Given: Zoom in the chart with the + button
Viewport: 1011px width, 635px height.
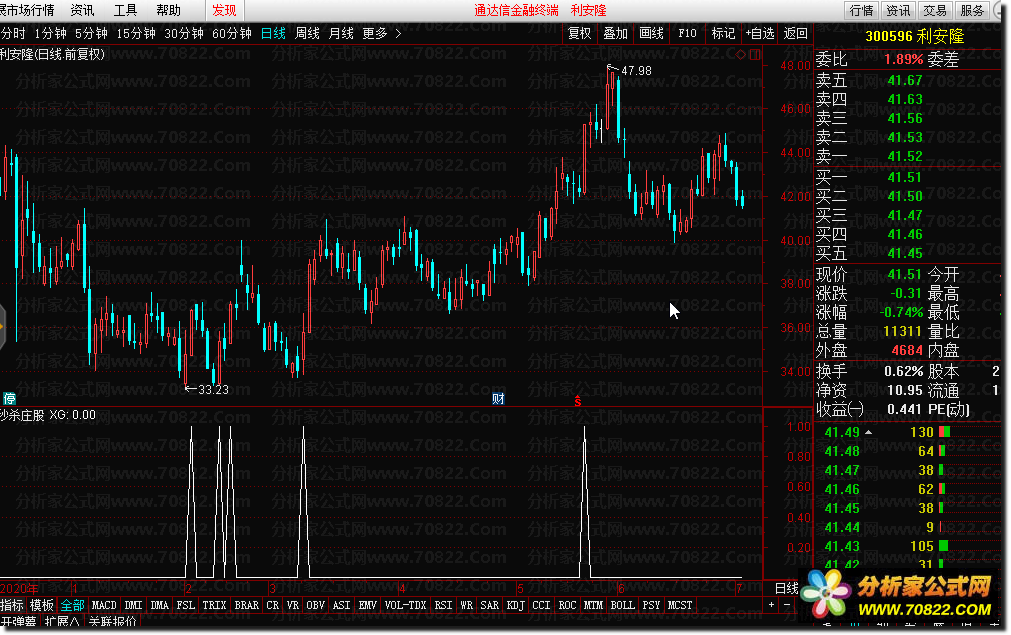Looking at the screenshot, I should pos(771,605).
